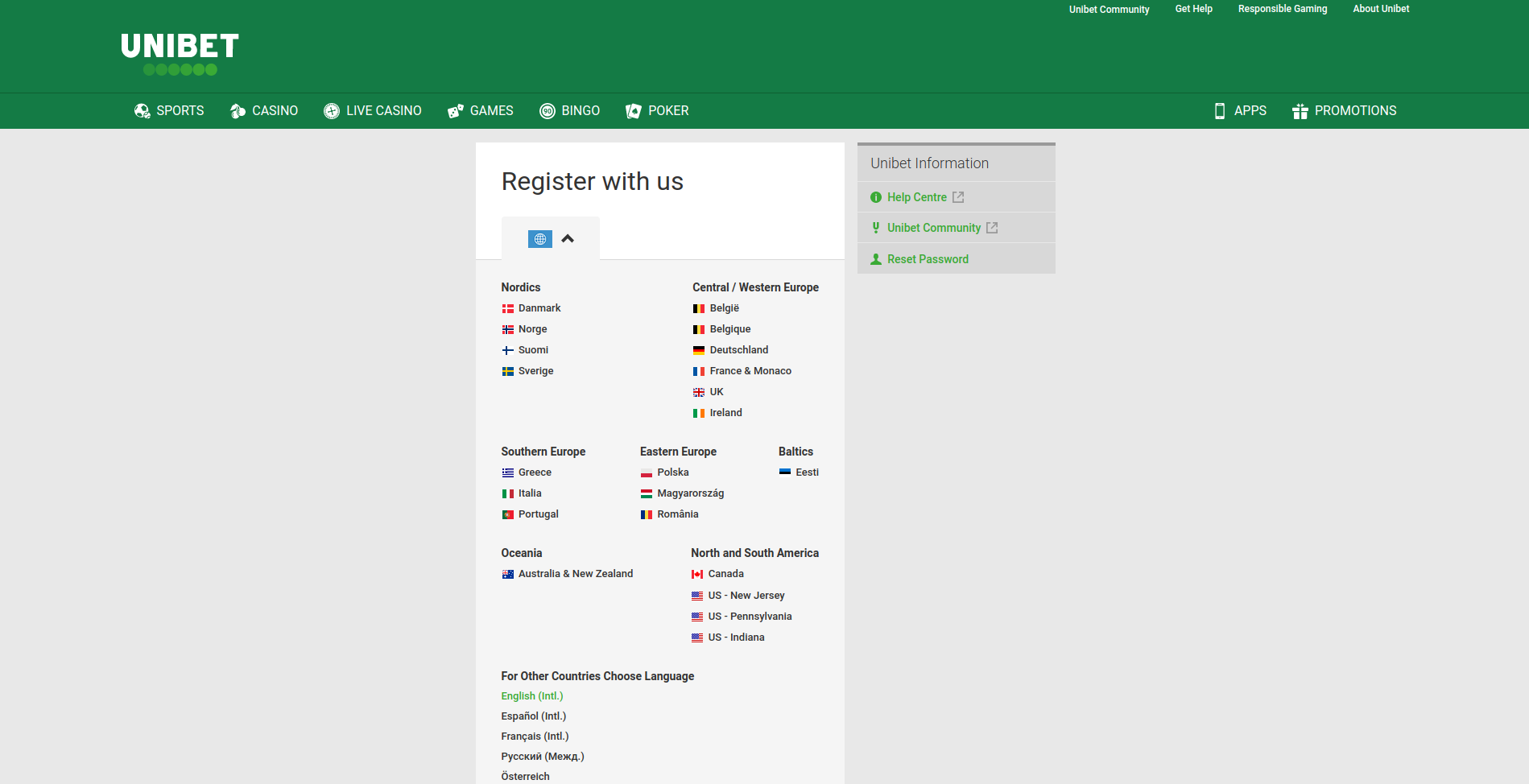This screenshot has width=1529, height=784.
Task: Click the Reset Password link
Action: pyautogui.click(x=928, y=259)
